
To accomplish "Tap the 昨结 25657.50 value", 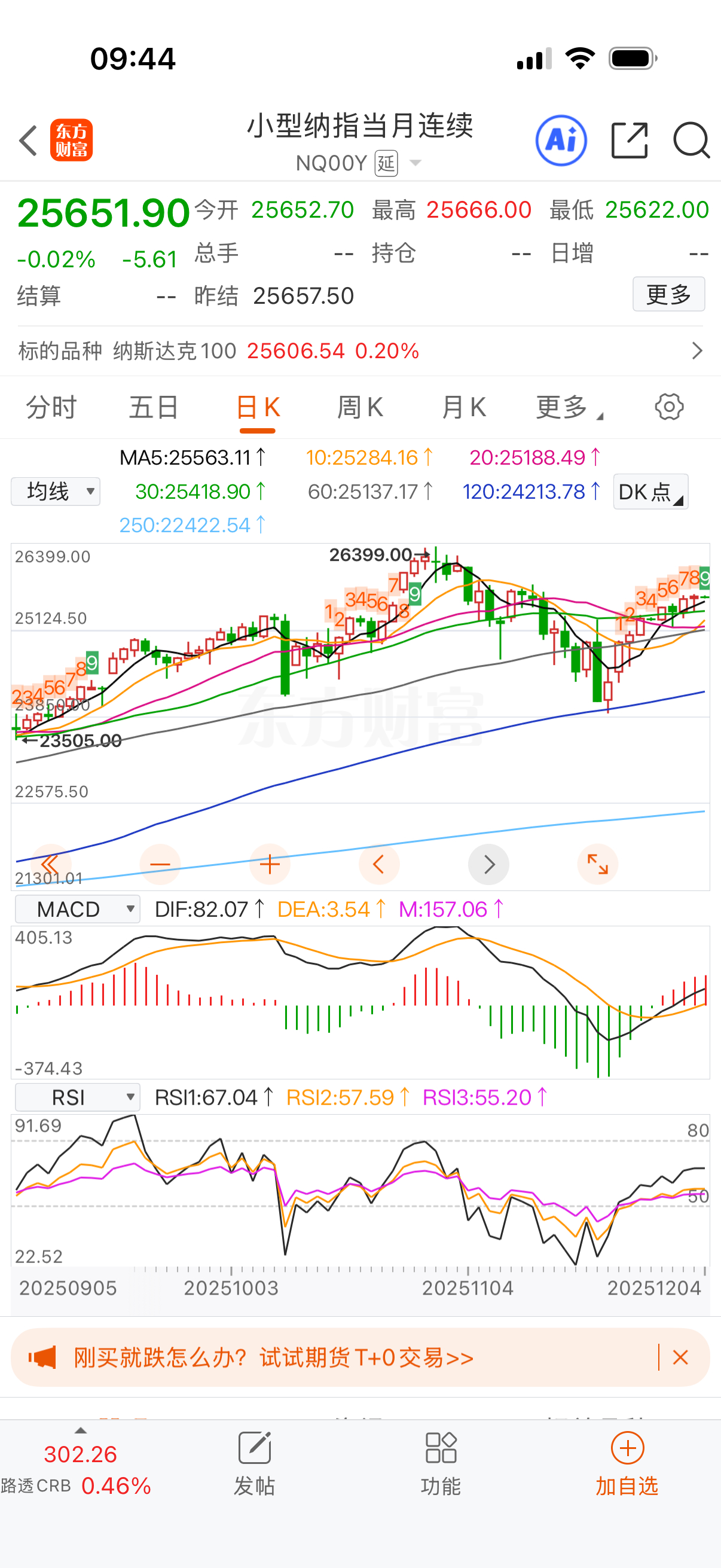I will (304, 296).
